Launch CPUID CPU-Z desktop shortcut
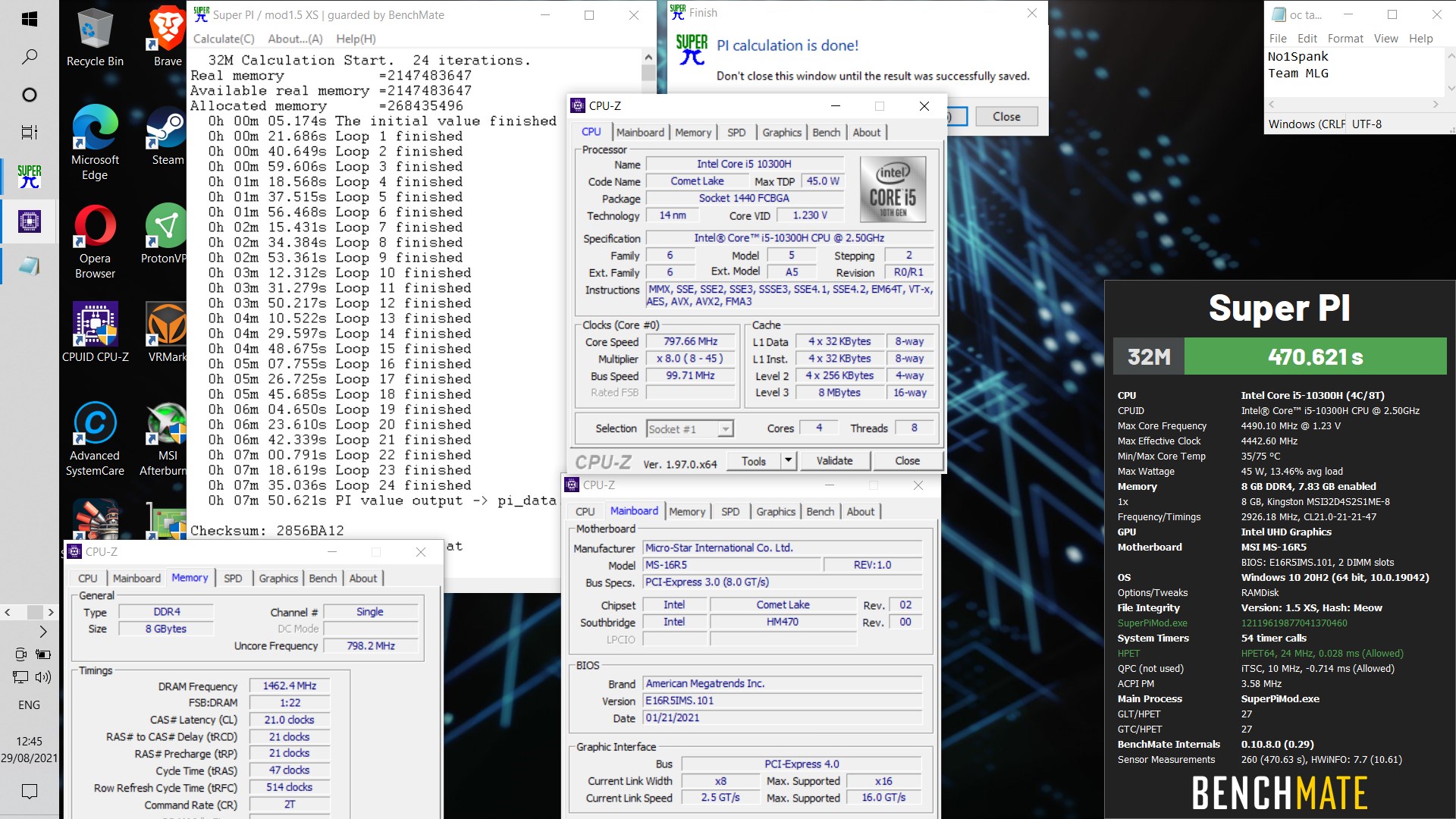The width and height of the screenshot is (1456, 819). [95, 332]
